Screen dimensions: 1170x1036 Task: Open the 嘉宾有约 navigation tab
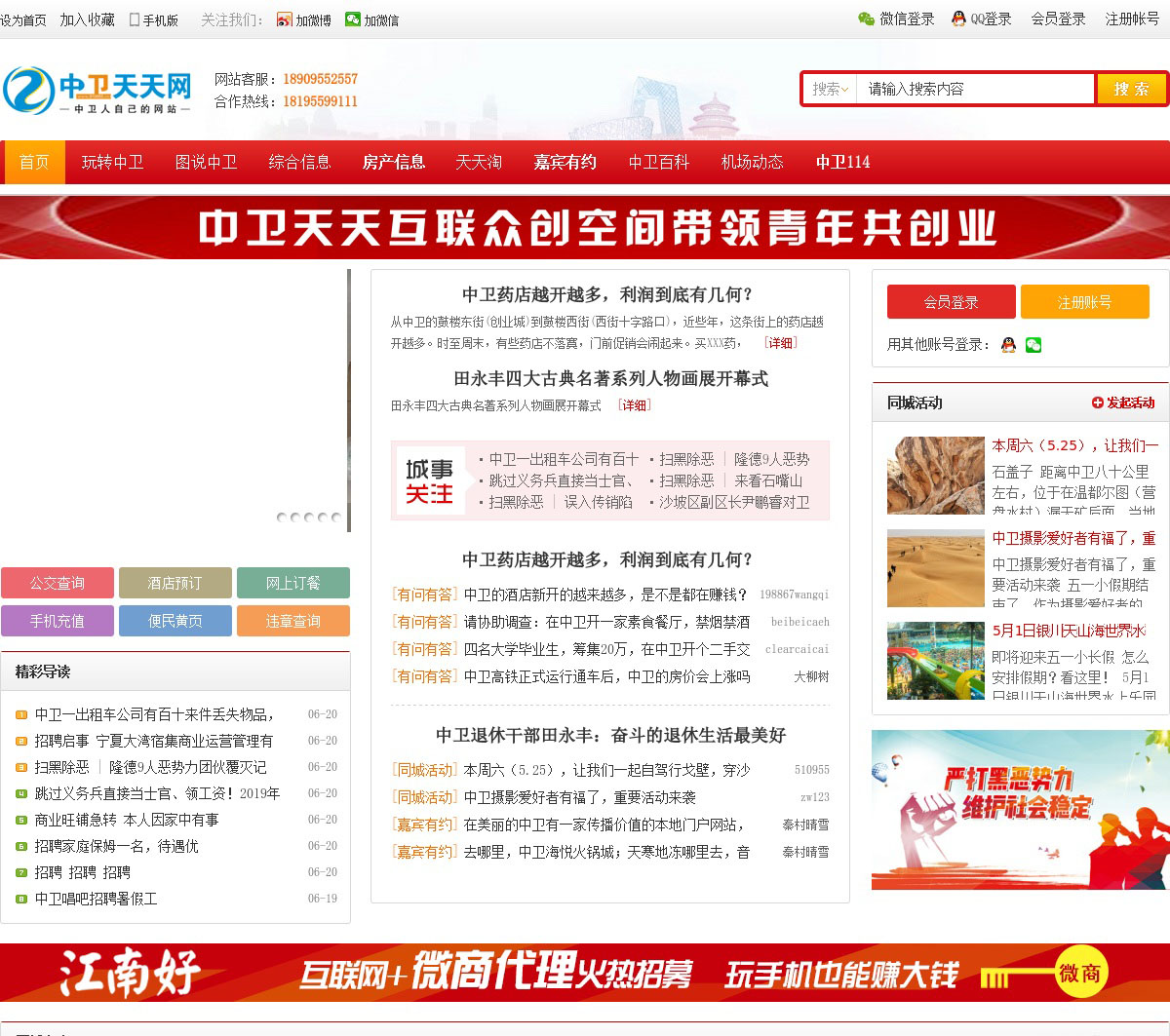click(565, 162)
